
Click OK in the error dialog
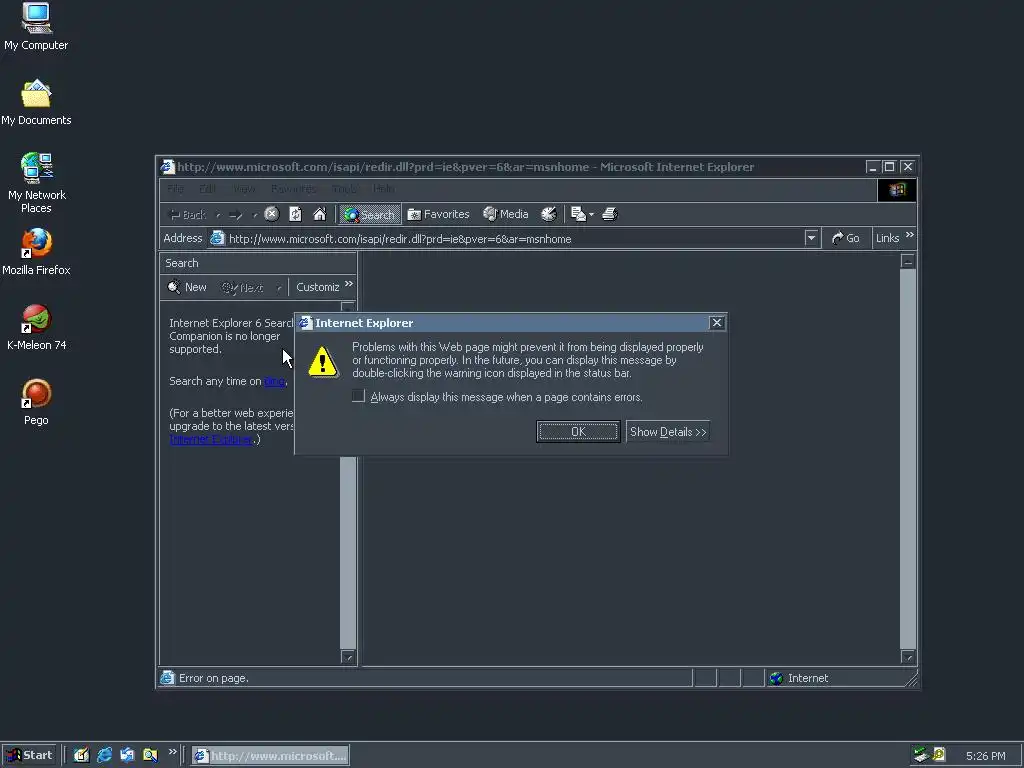(x=578, y=432)
